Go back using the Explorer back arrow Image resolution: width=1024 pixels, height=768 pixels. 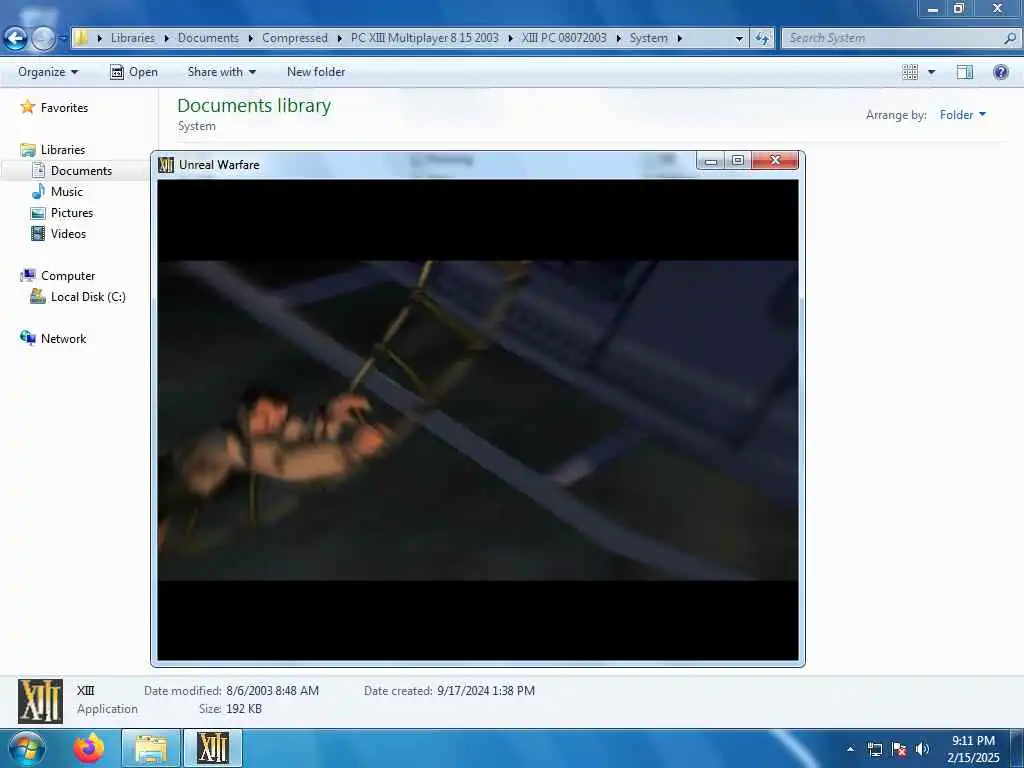pos(16,39)
